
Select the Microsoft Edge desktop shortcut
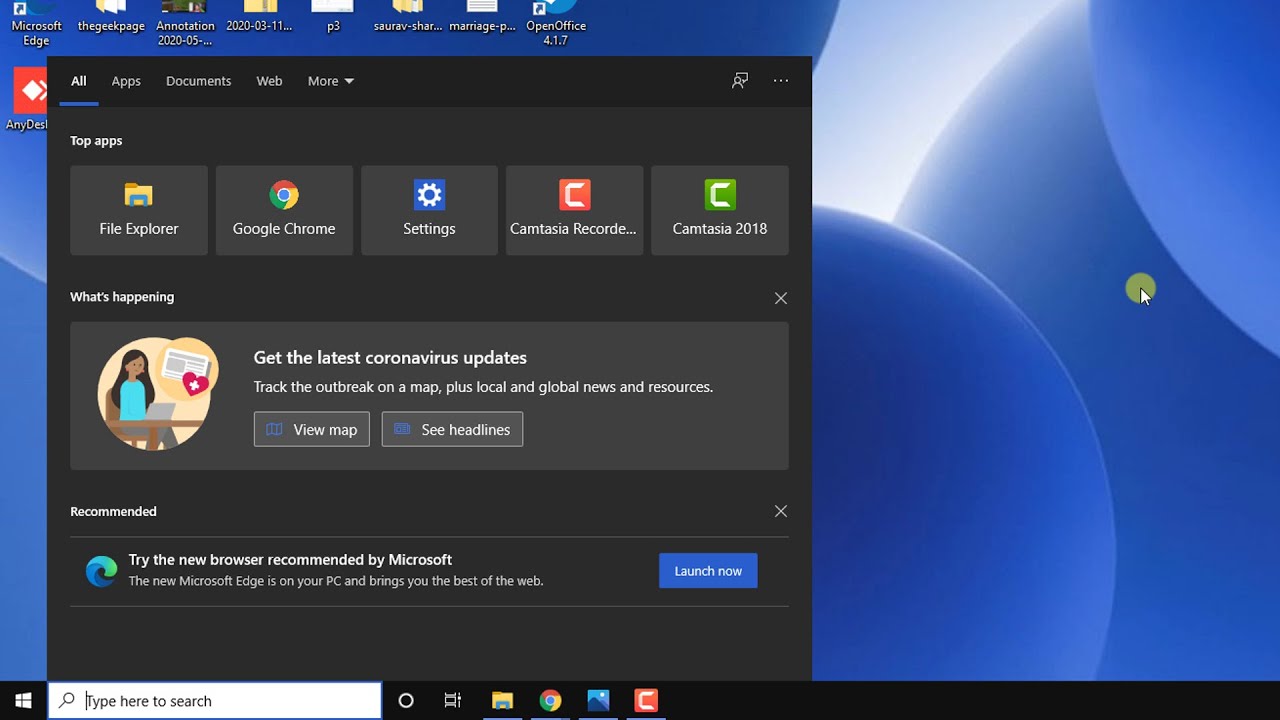point(36,24)
